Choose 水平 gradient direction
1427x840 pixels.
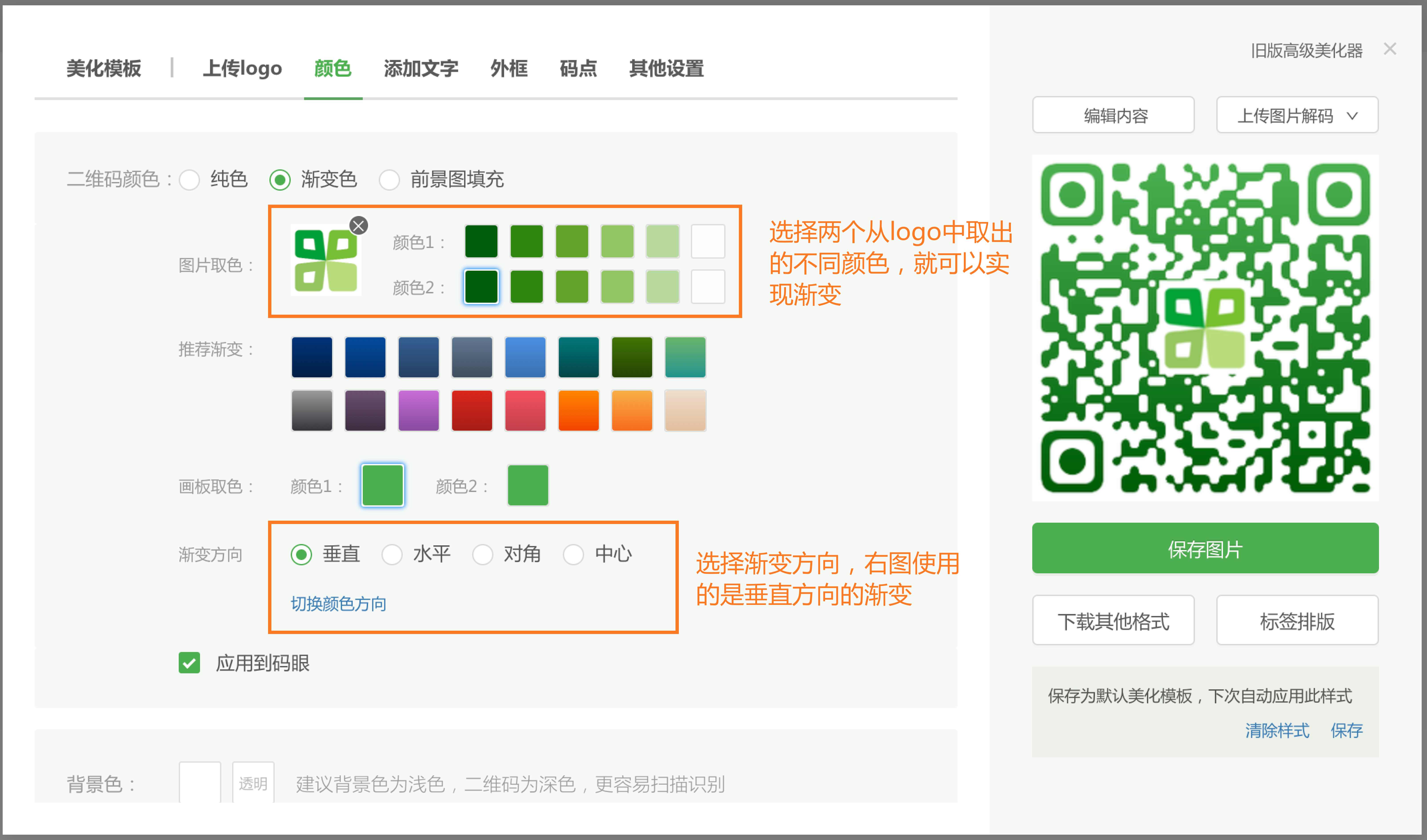(392, 554)
